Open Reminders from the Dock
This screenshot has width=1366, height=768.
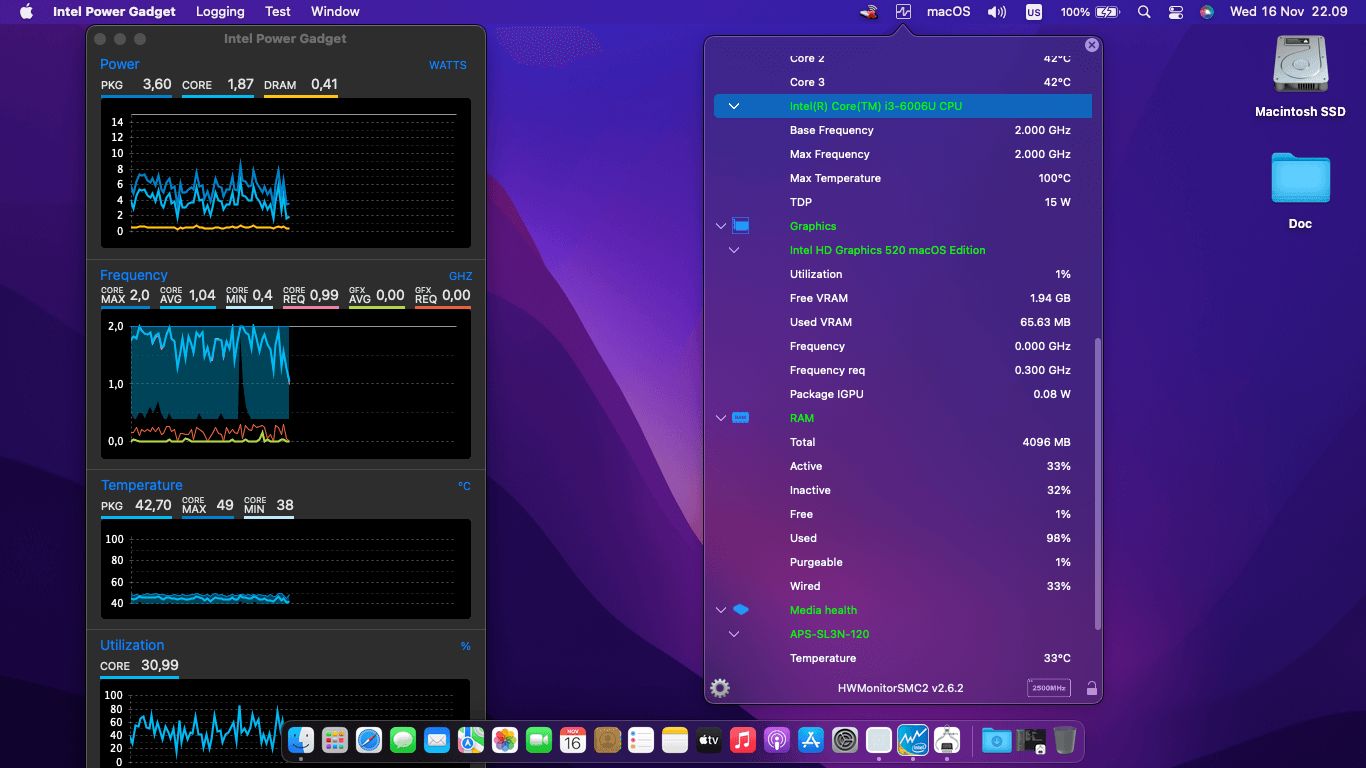click(641, 740)
